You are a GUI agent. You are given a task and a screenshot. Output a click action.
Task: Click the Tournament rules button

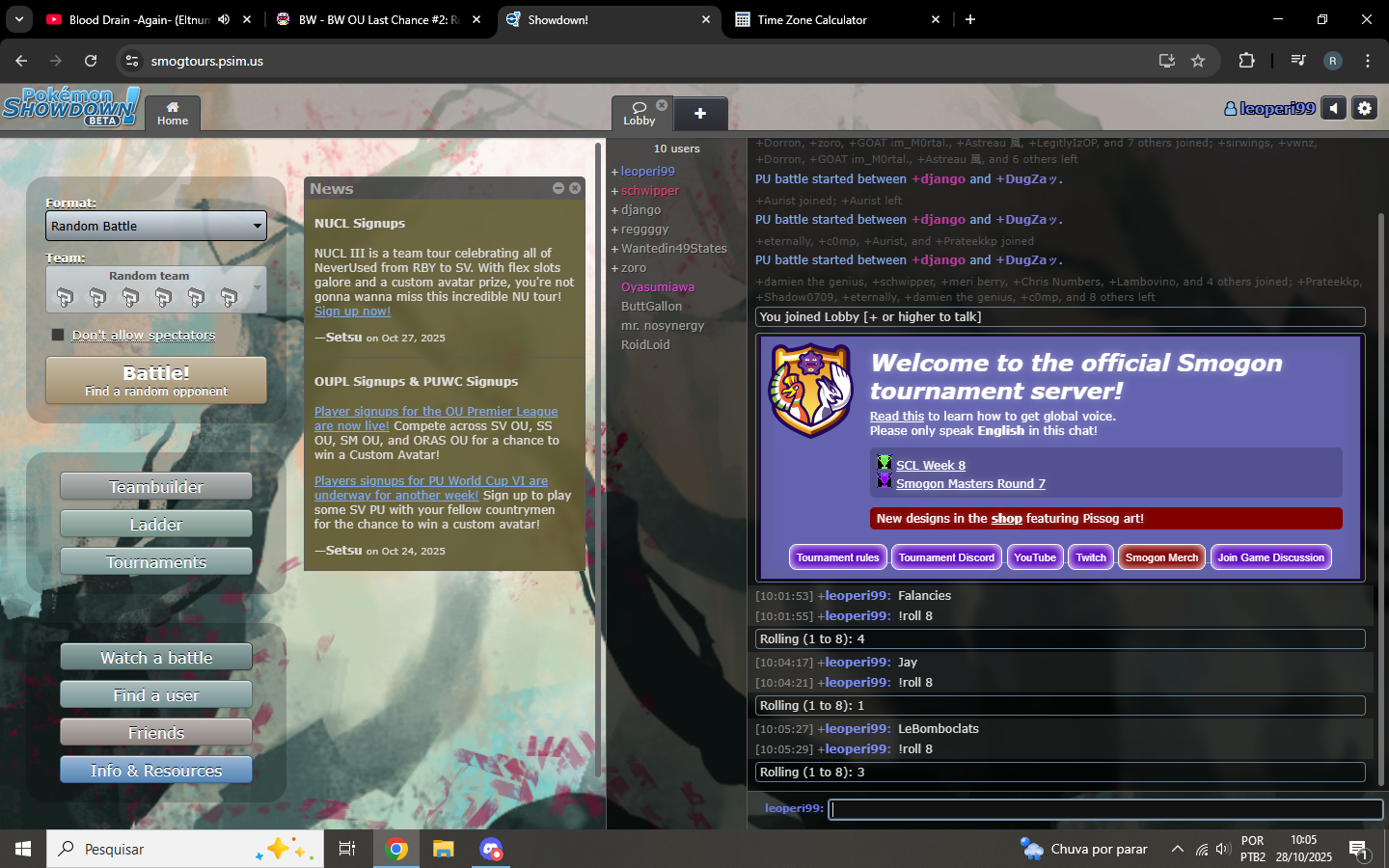pos(837,557)
